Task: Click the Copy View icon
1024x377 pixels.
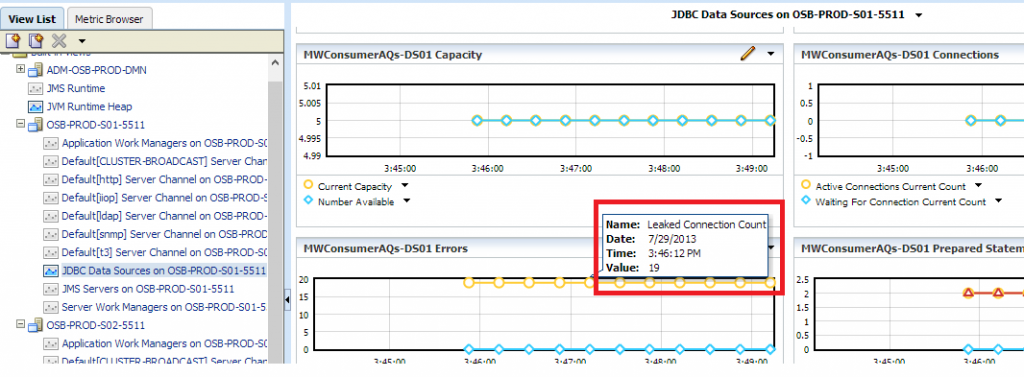Action: pos(36,41)
